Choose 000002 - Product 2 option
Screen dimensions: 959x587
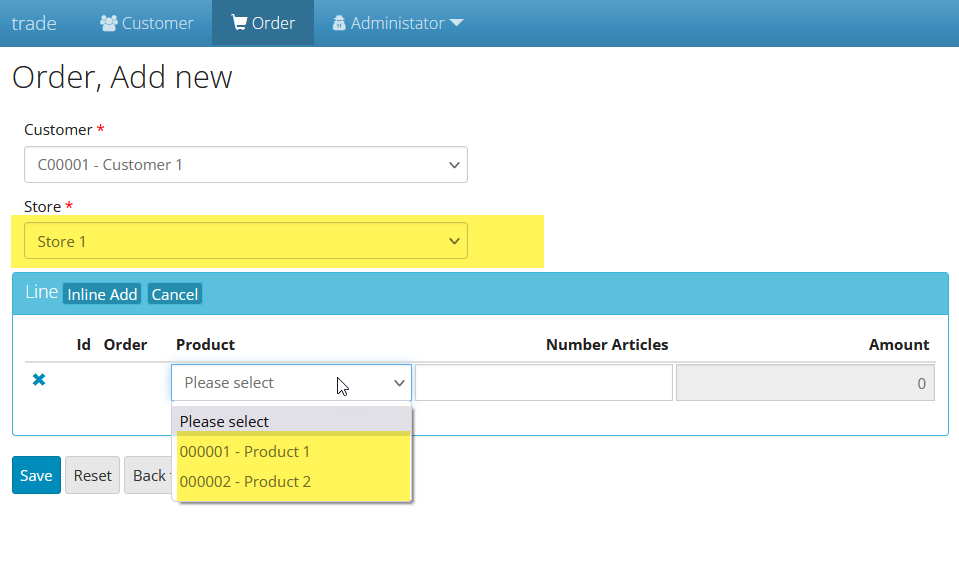click(x=245, y=482)
